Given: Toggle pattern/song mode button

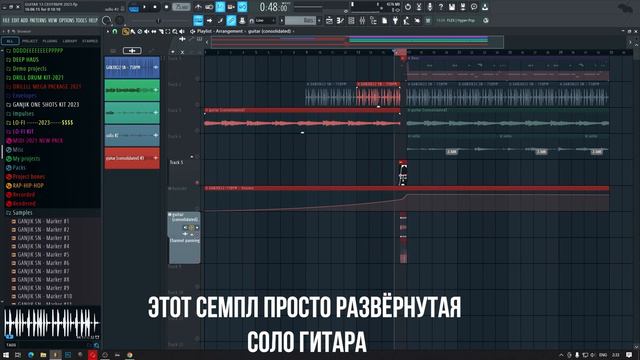Looking at the screenshot, I should click(133, 7).
